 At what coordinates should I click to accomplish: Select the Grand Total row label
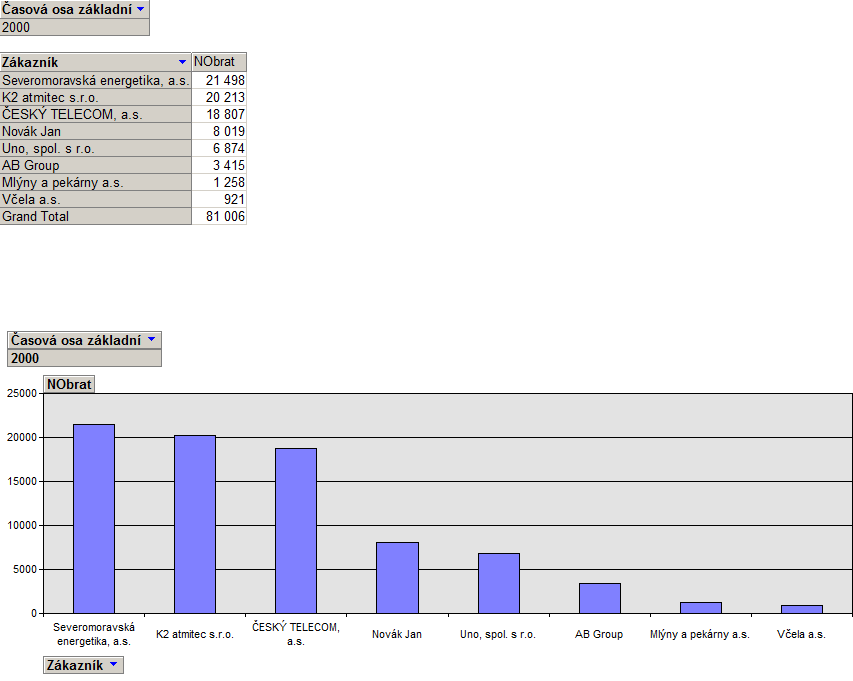(96, 216)
